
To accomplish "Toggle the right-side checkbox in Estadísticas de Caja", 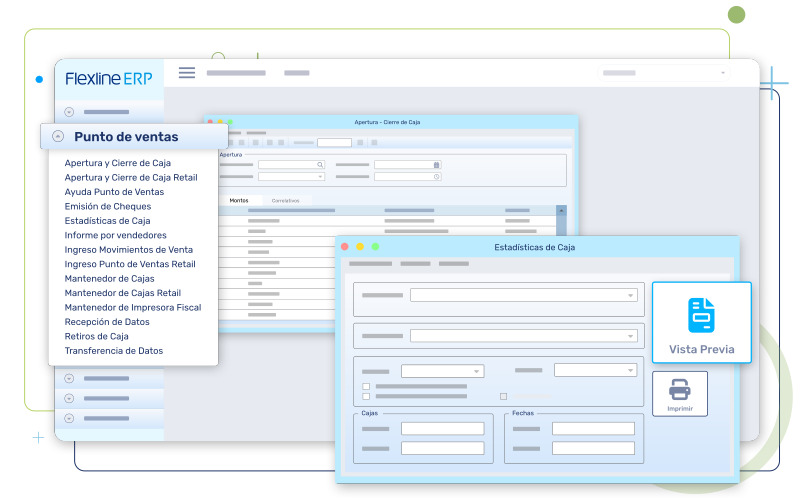I will tap(503, 396).
